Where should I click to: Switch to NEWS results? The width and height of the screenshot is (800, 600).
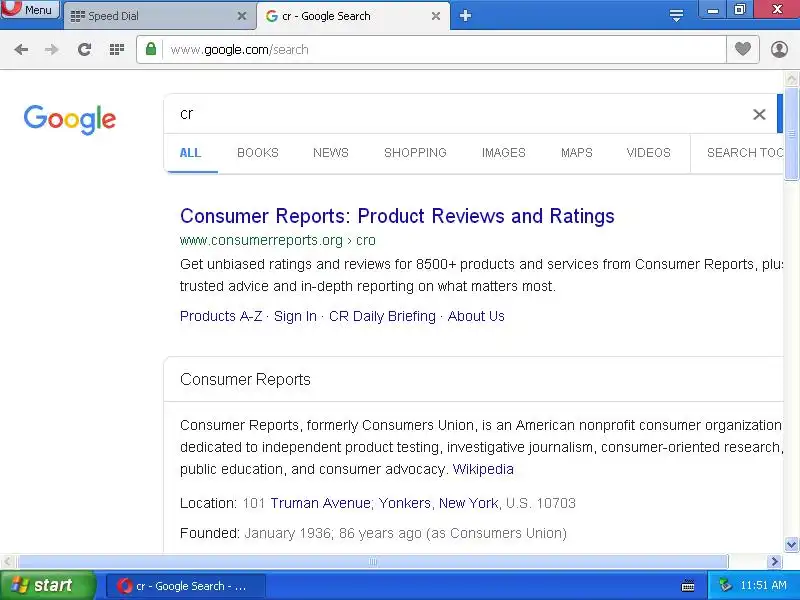coord(331,153)
